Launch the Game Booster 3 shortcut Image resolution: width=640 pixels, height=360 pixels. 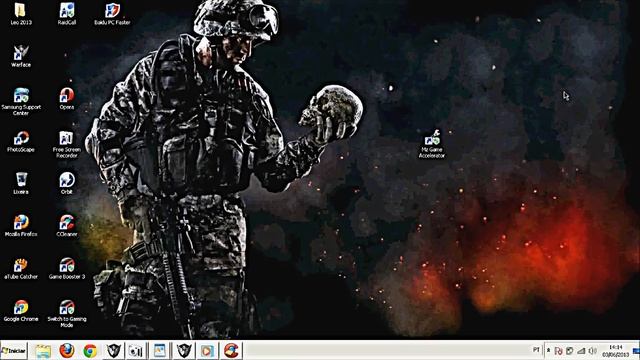67,268
